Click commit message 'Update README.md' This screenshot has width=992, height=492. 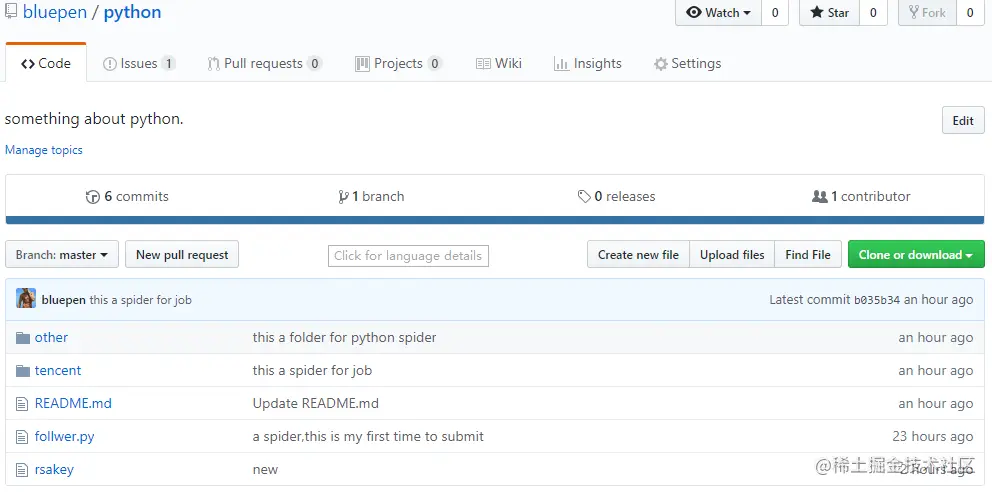click(316, 403)
